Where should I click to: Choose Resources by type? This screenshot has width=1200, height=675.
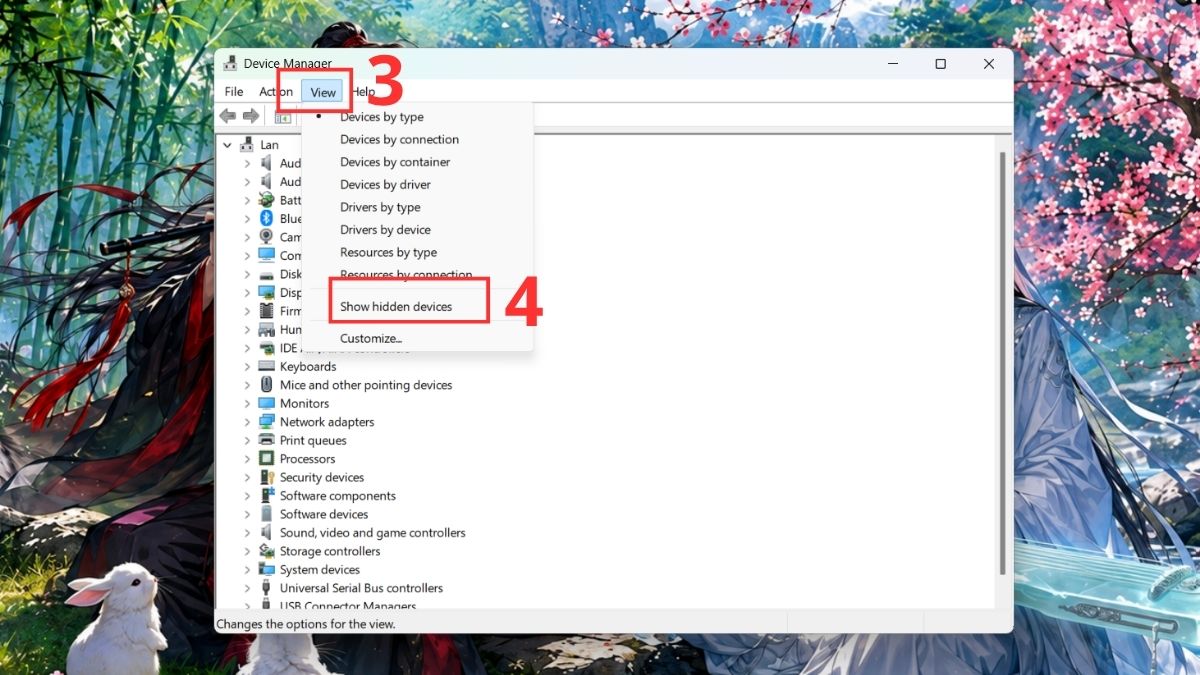(x=388, y=253)
